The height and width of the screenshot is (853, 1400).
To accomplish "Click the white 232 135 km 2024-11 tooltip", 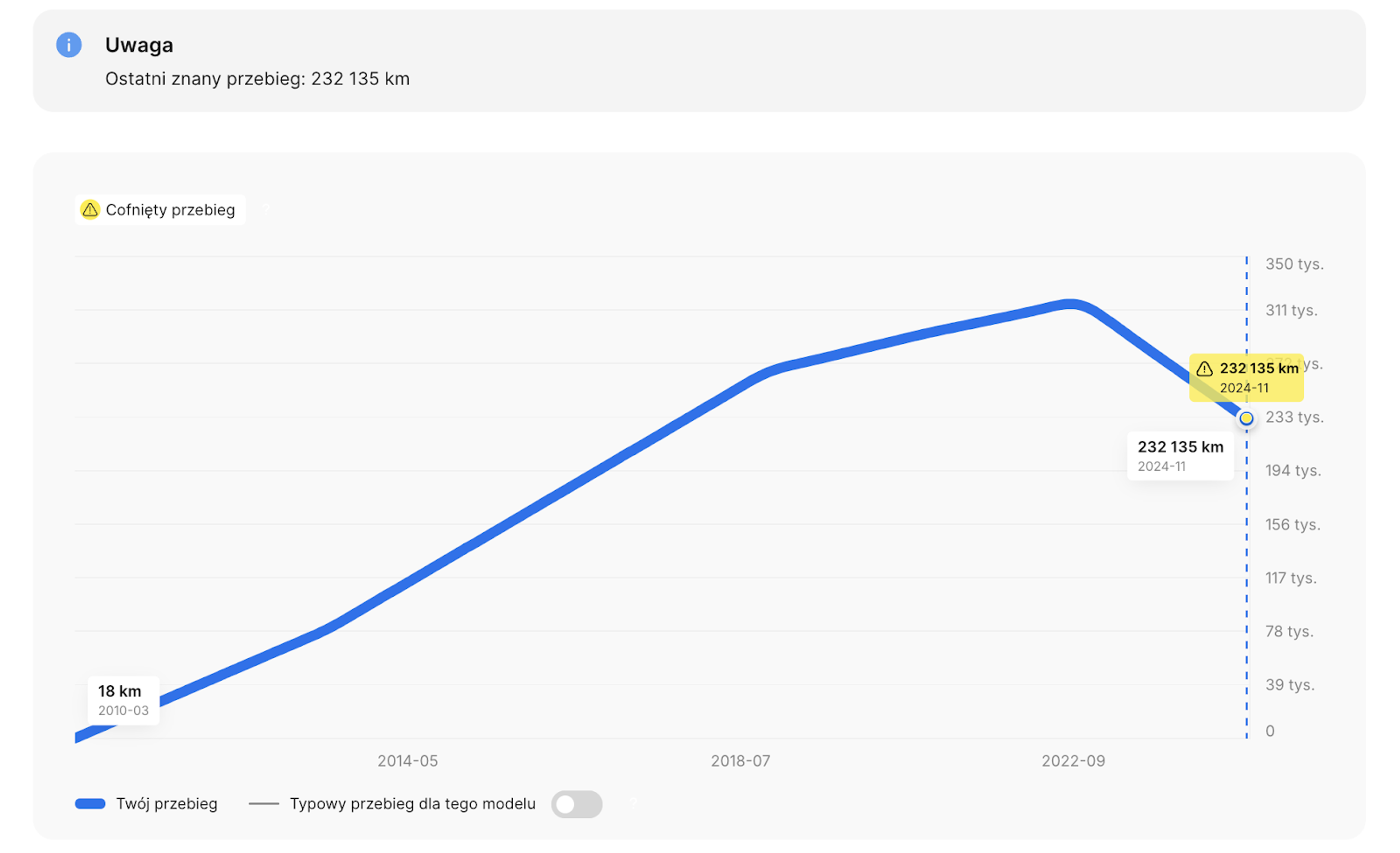I will point(1180,455).
